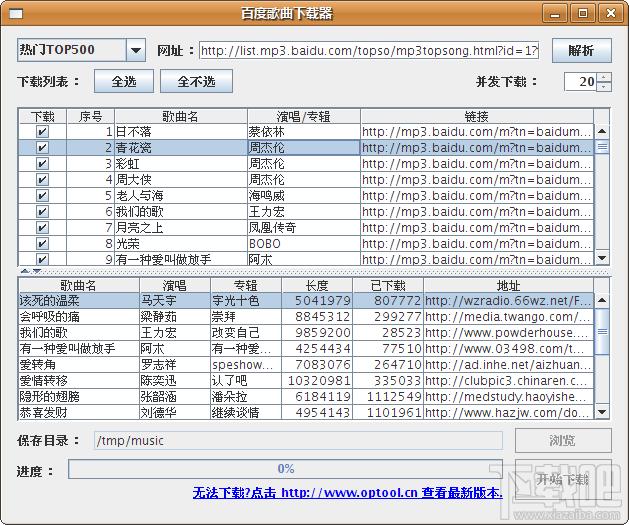The width and height of the screenshot is (629, 525).
Task: Click the 演唱/专辑 column header
Action: coord(304,116)
